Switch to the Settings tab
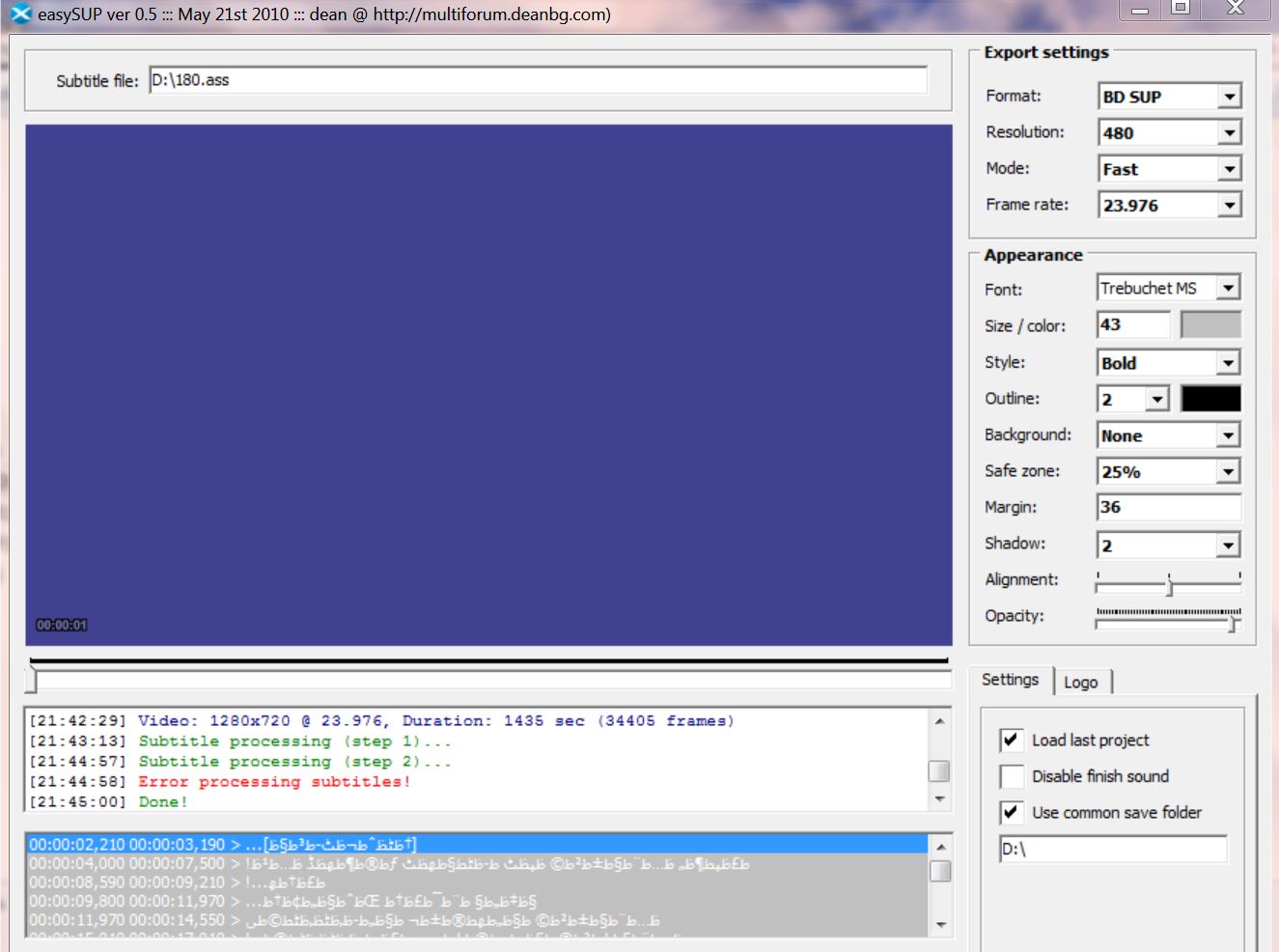This screenshot has width=1279, height=952. click(1010, 680)
